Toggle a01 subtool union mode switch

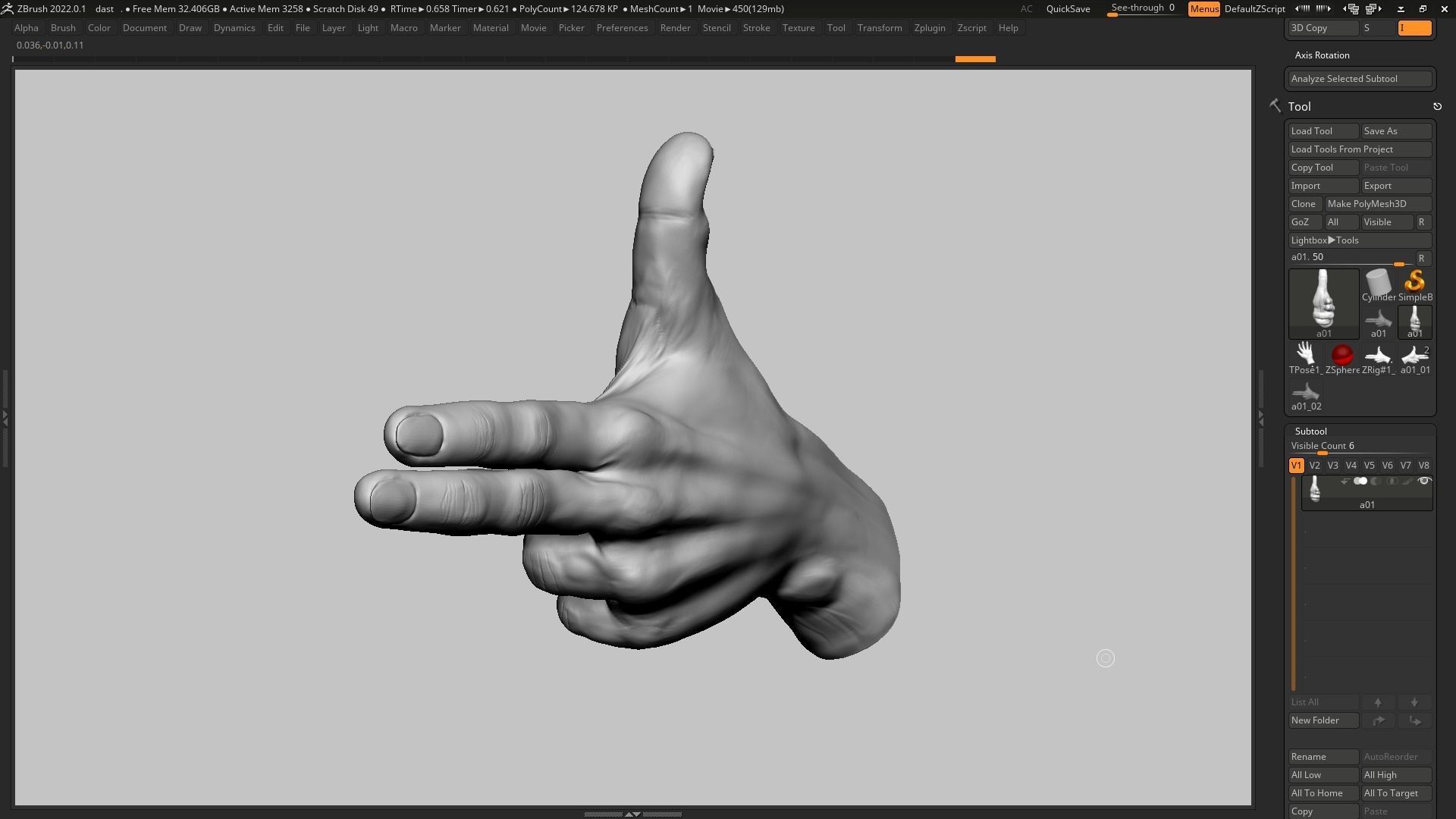click(x=1360, y=482)
